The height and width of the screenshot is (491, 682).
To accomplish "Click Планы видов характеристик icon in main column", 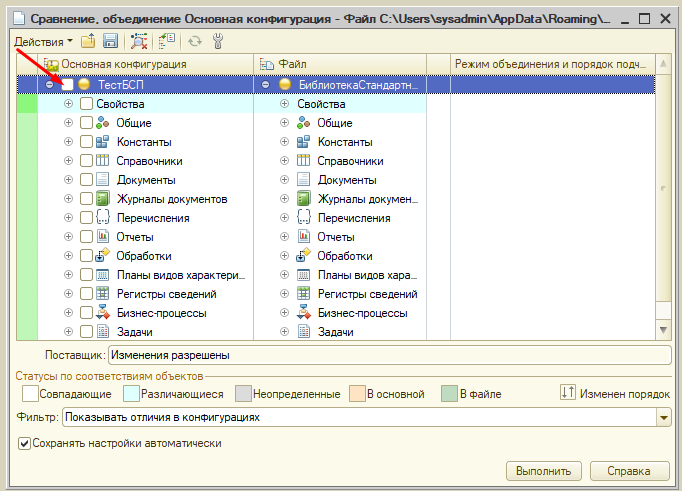I will tap(102, 274).
